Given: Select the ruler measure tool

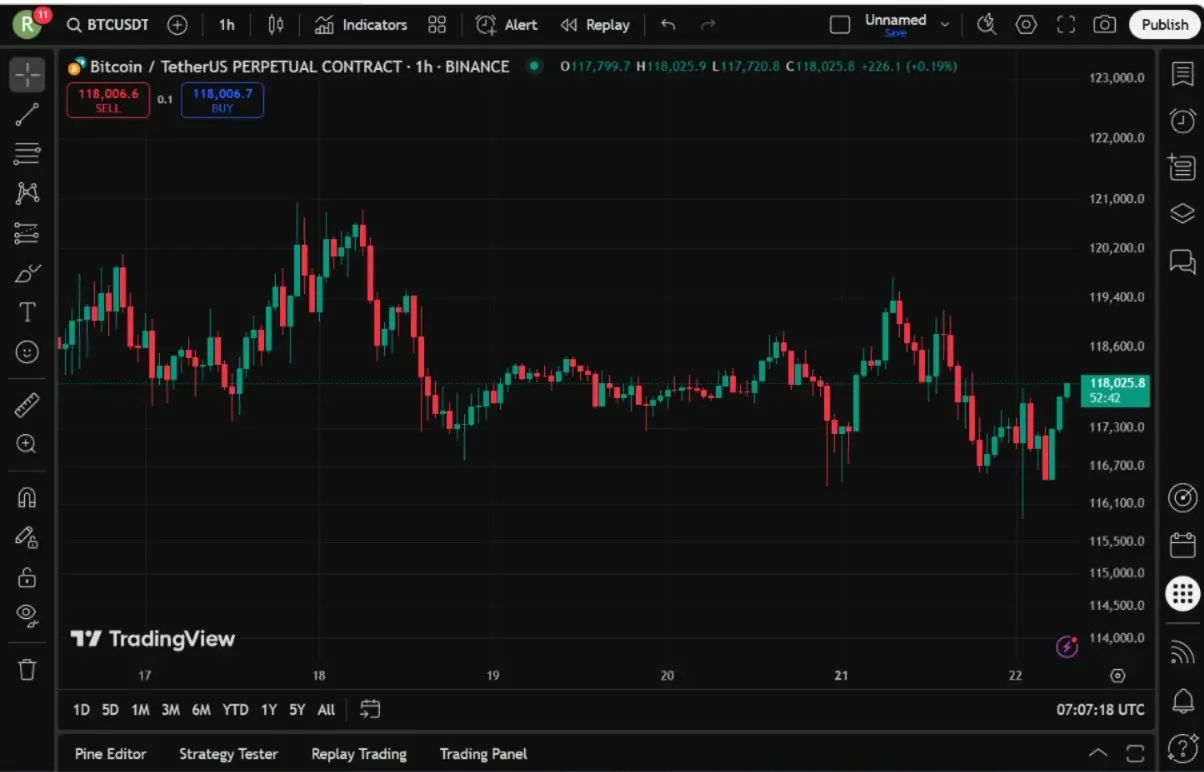Looking at the screenshot, I should point(27,404).
